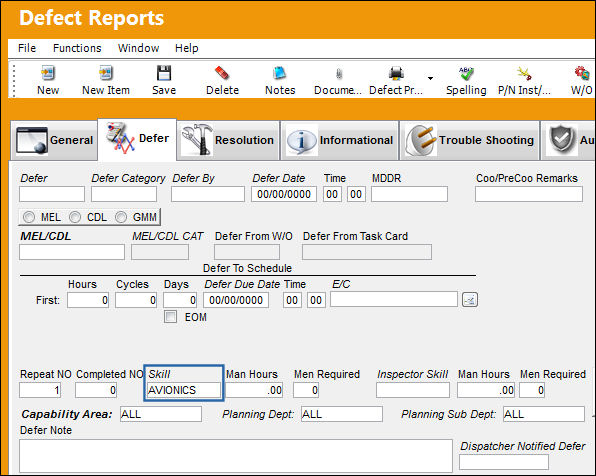The image size is (596, 476).
Task: Click the Planning Sub Dept field
Action: point(544,414)
